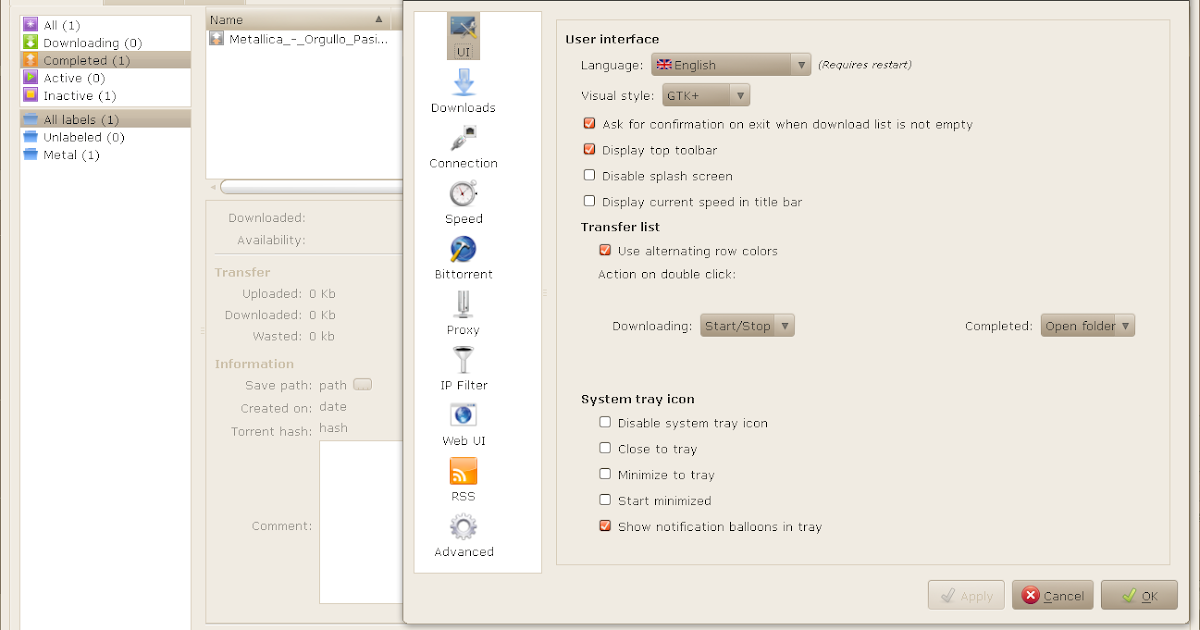Select the Metallica torrent row
1200x630 pixels.
coord(304,39)
